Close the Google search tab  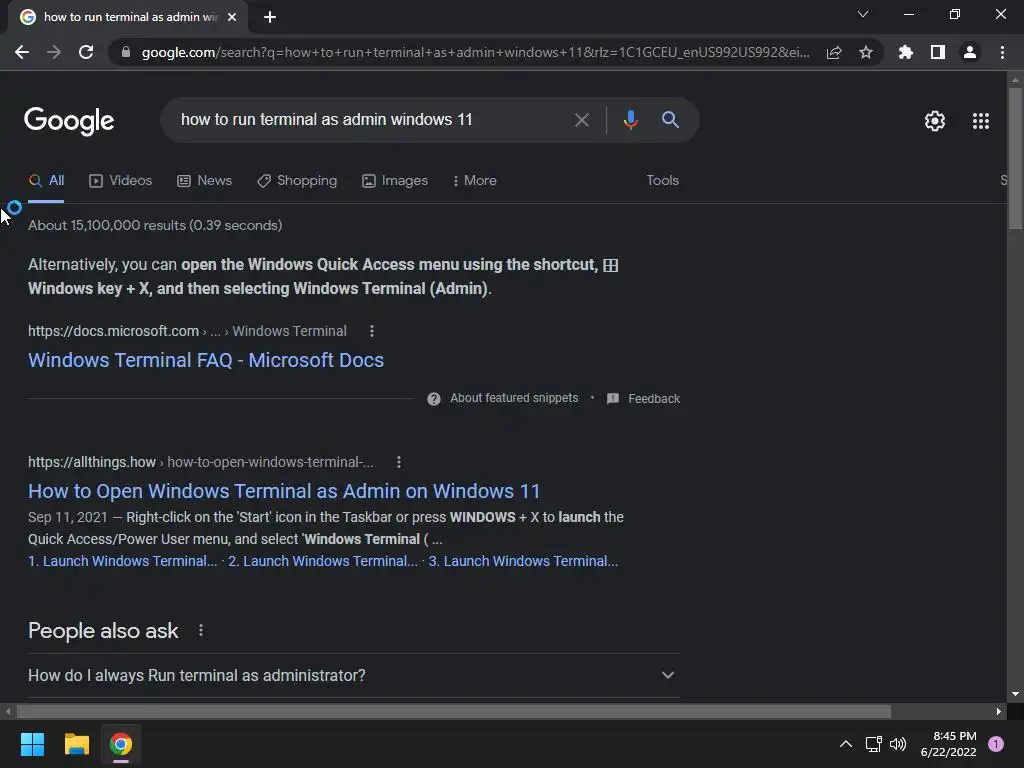232,17
